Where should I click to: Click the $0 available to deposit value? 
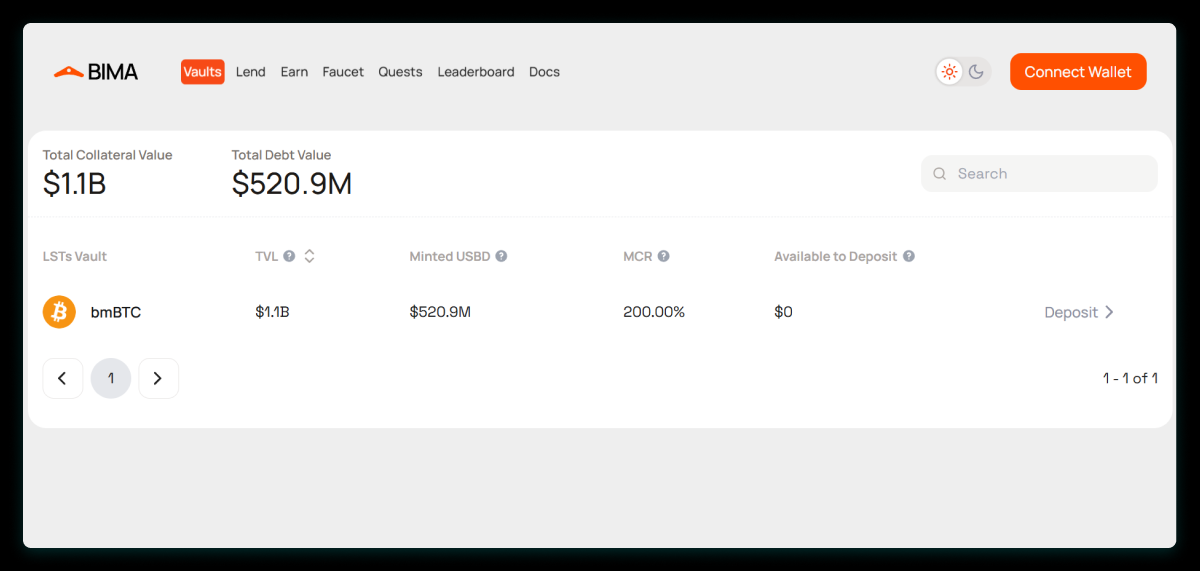(x=783, y=312)
